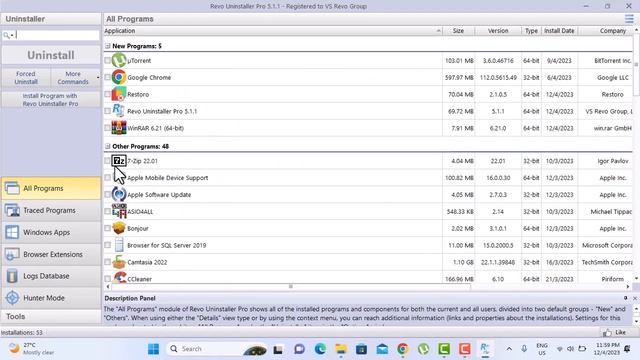Open Windows Apps module

pos(51,232)
